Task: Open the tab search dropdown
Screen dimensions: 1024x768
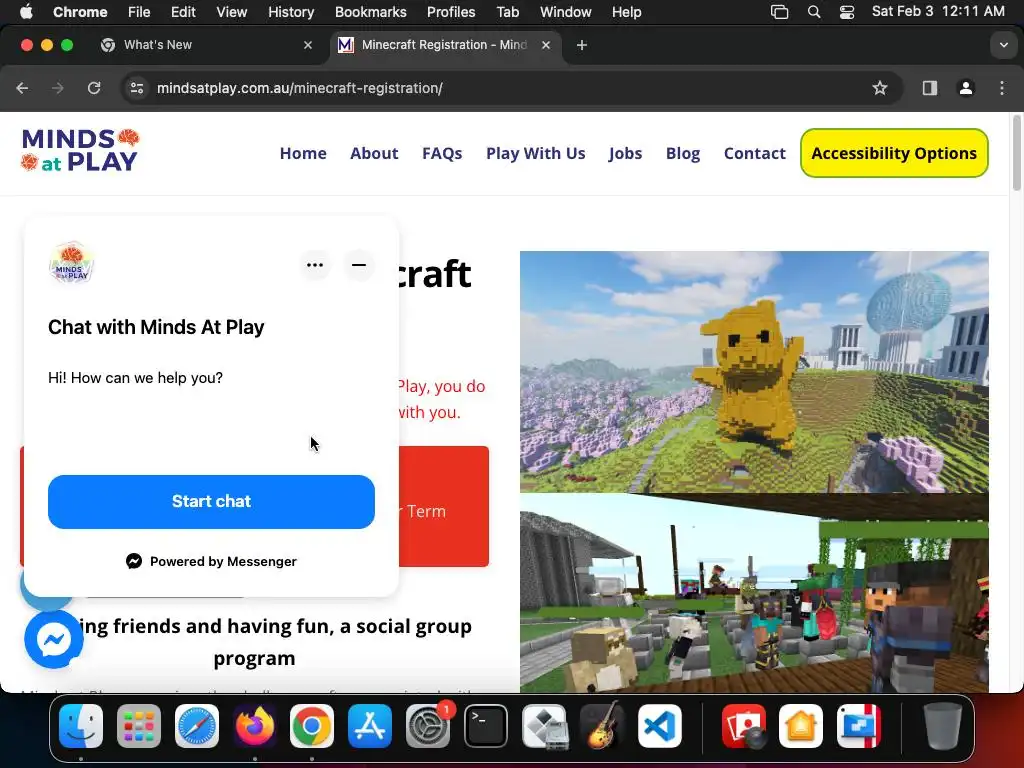Action: click(x=1003, y=45)
